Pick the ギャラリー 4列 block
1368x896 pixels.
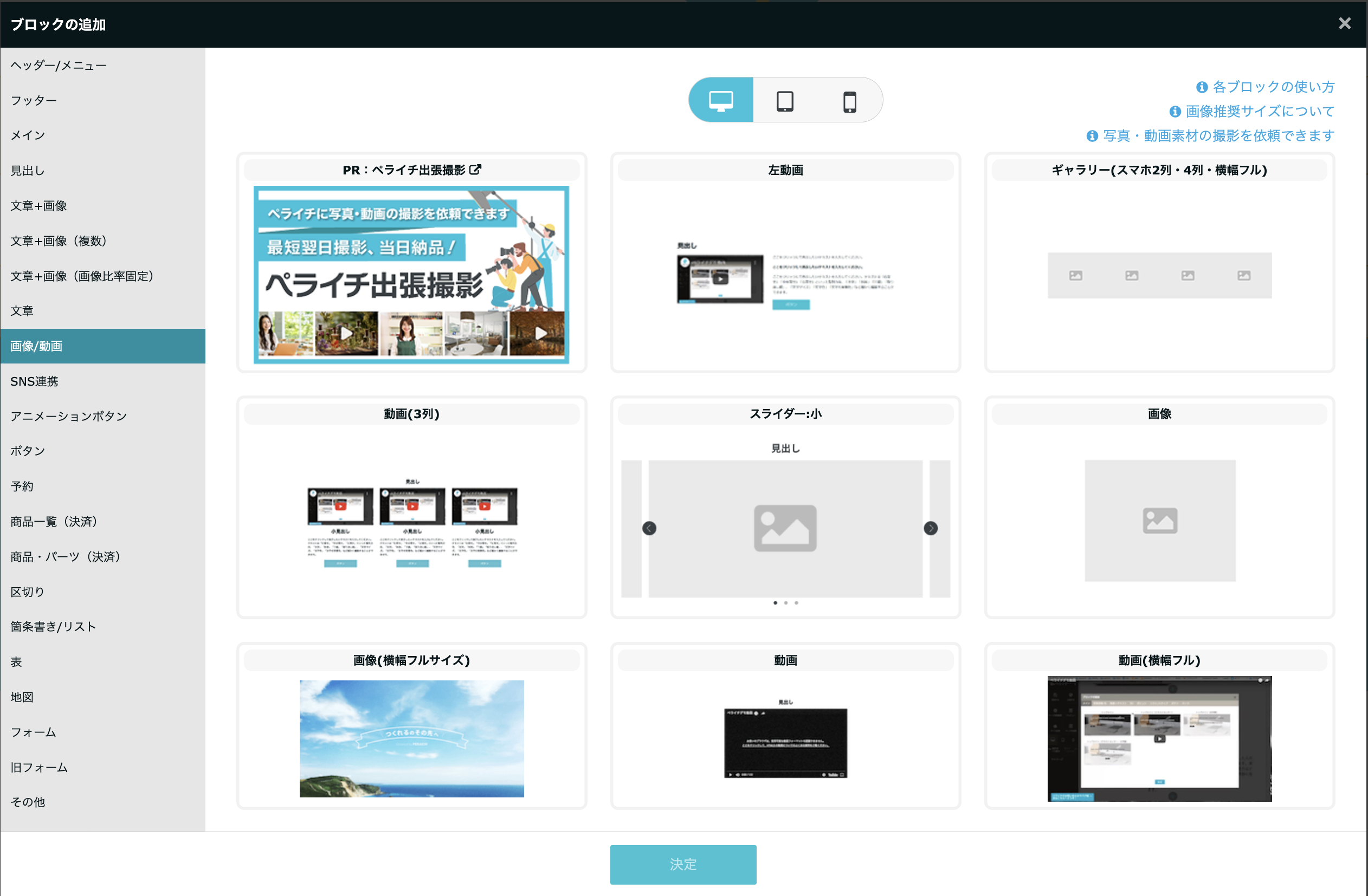coord(1159,275)
